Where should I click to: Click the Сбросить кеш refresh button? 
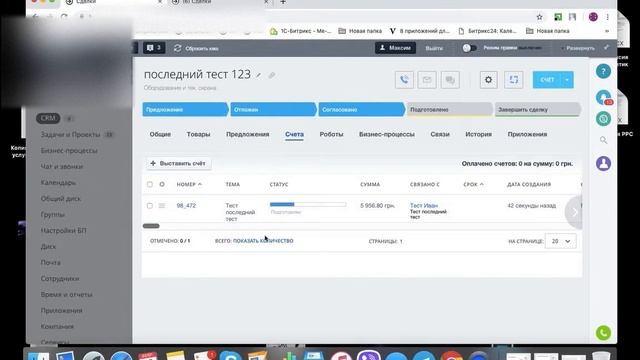point(196,48)
